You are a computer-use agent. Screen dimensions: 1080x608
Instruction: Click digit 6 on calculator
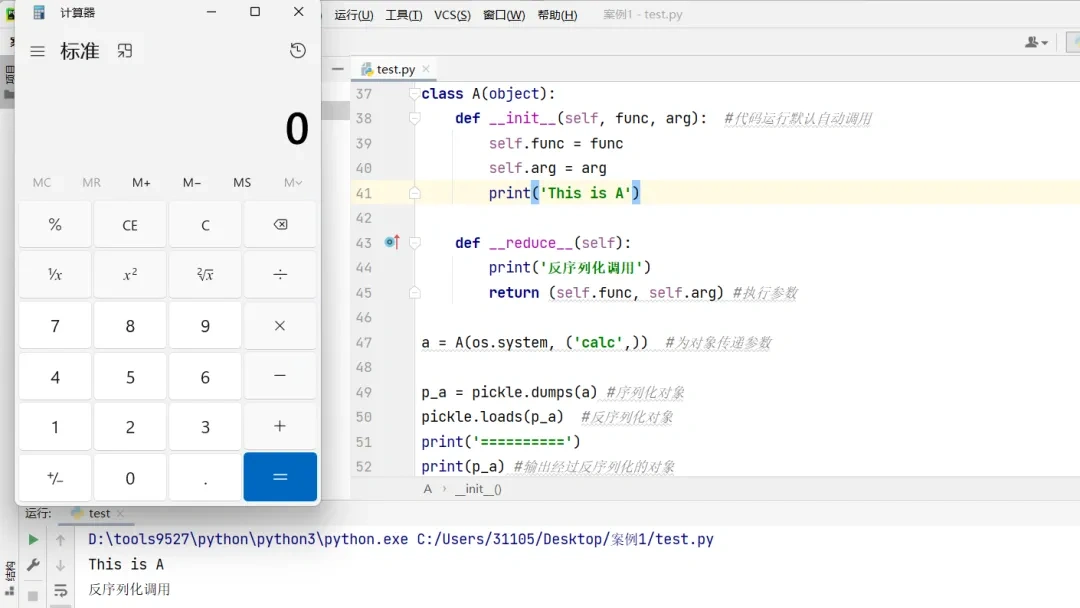click(x=205, y=377)
